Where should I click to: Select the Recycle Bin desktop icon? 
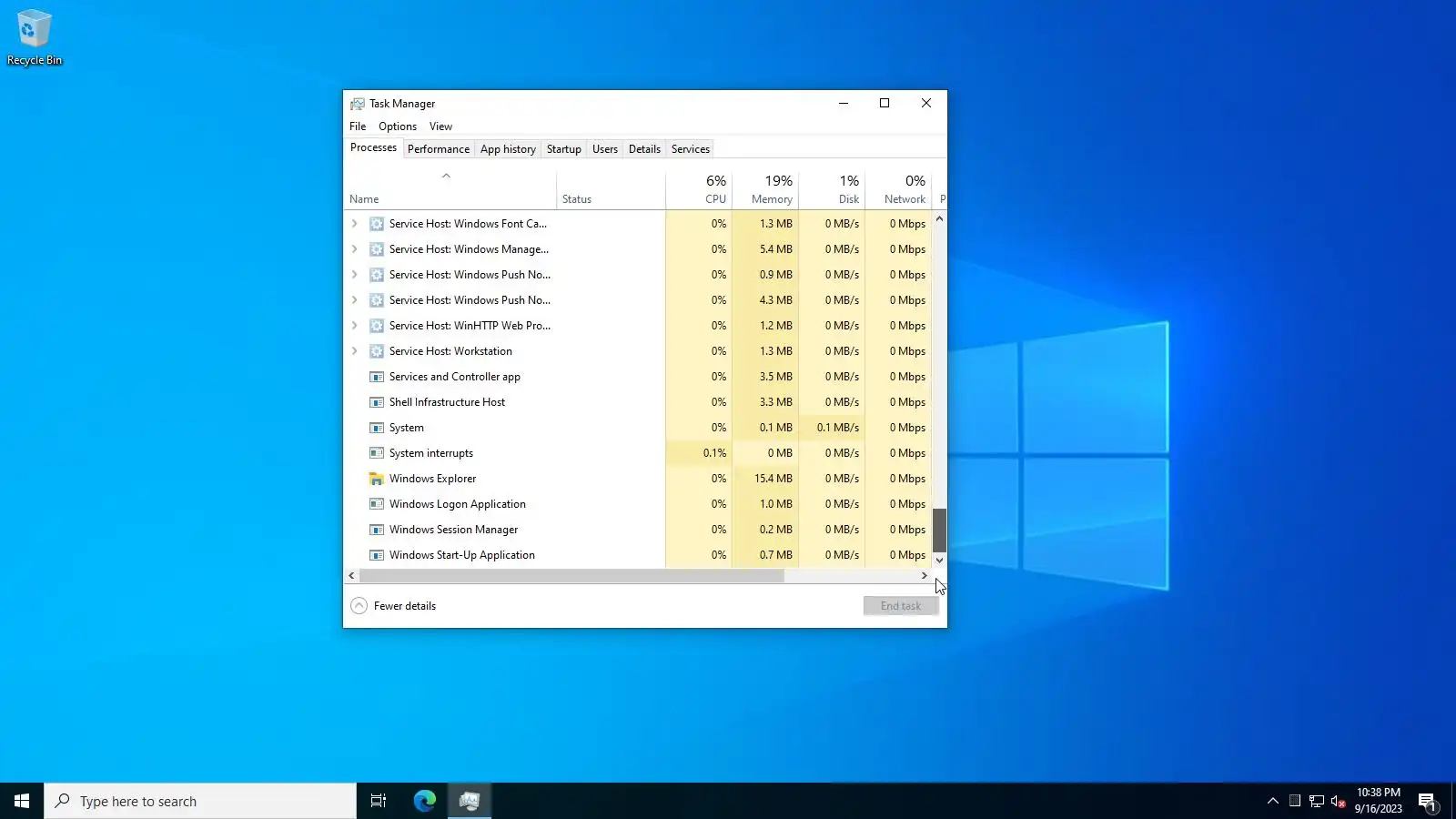click(35, 38)
